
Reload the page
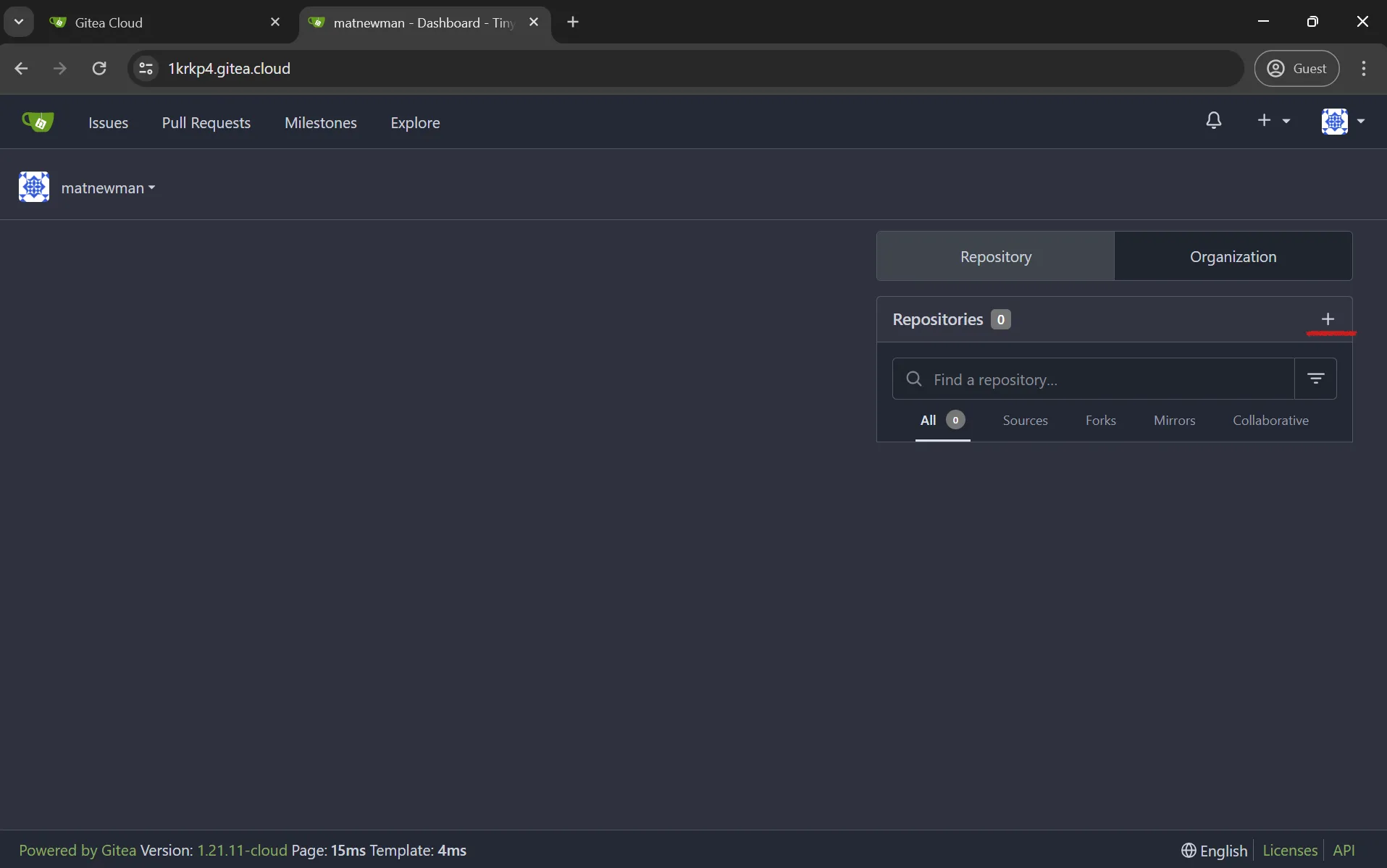point(99,68)
